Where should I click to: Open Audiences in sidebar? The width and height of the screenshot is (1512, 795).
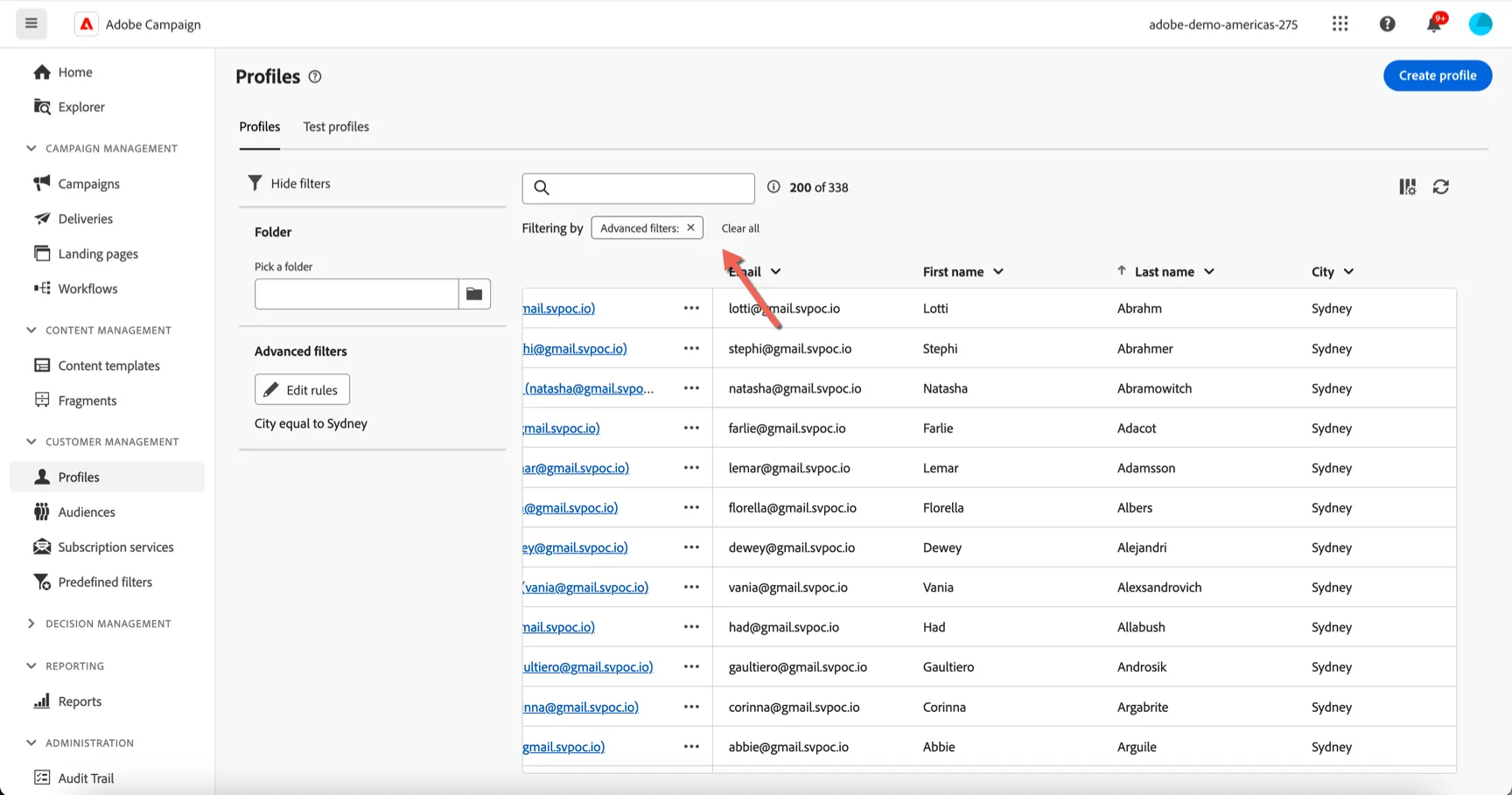(87, 512)
